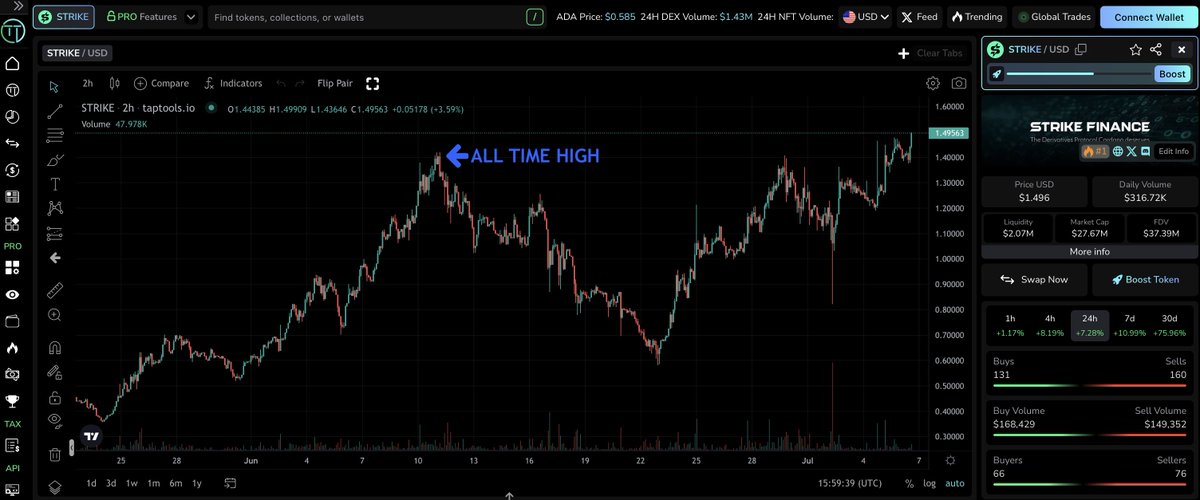This screenshot has height=500, width=1200.
Task: Toggle magnet mode in drawing toolbar
Action: click(55, 348)
